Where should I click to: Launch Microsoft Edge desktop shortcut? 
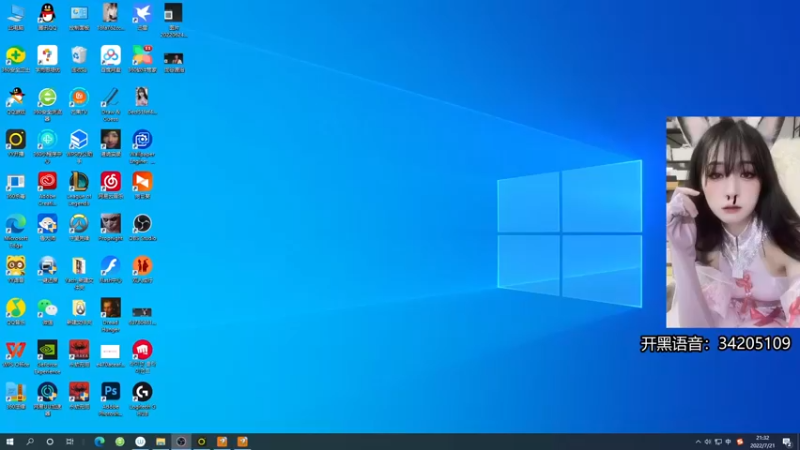click(x=16, y=231)
